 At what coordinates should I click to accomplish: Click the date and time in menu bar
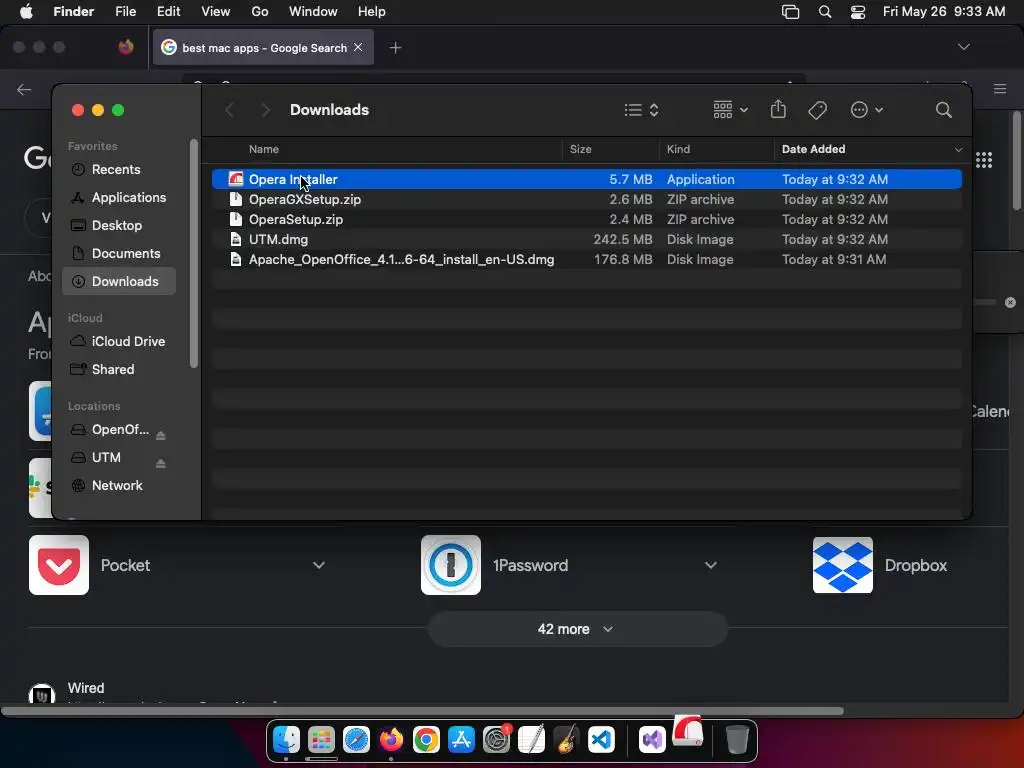tap(944, 12)
